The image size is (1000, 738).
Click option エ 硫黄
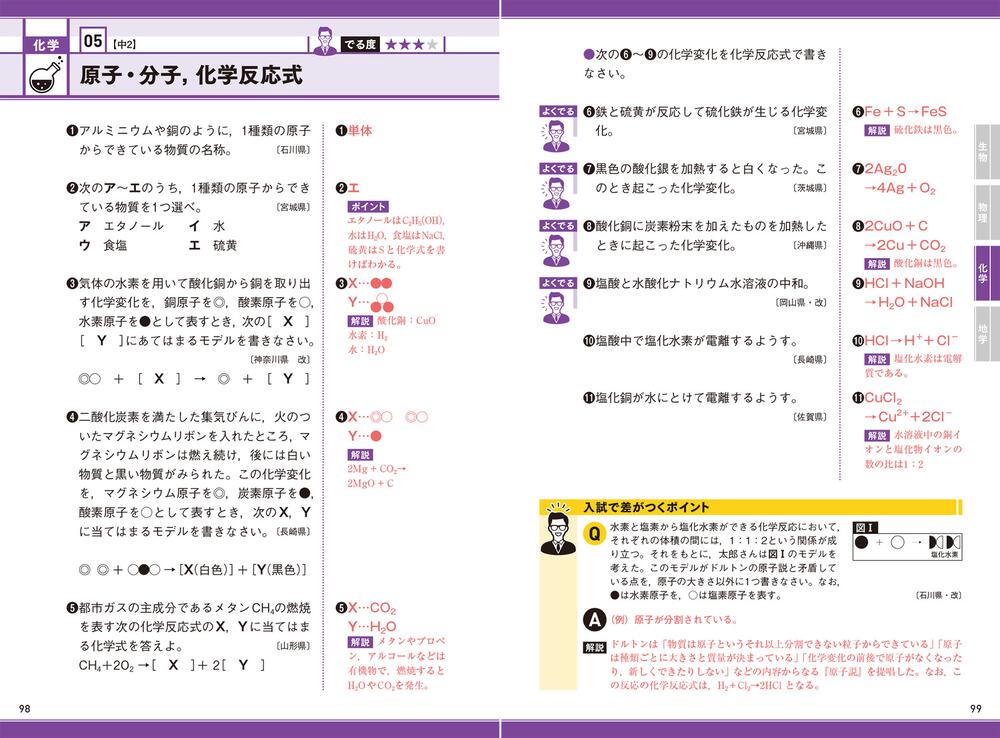click(x=212, y=245)
